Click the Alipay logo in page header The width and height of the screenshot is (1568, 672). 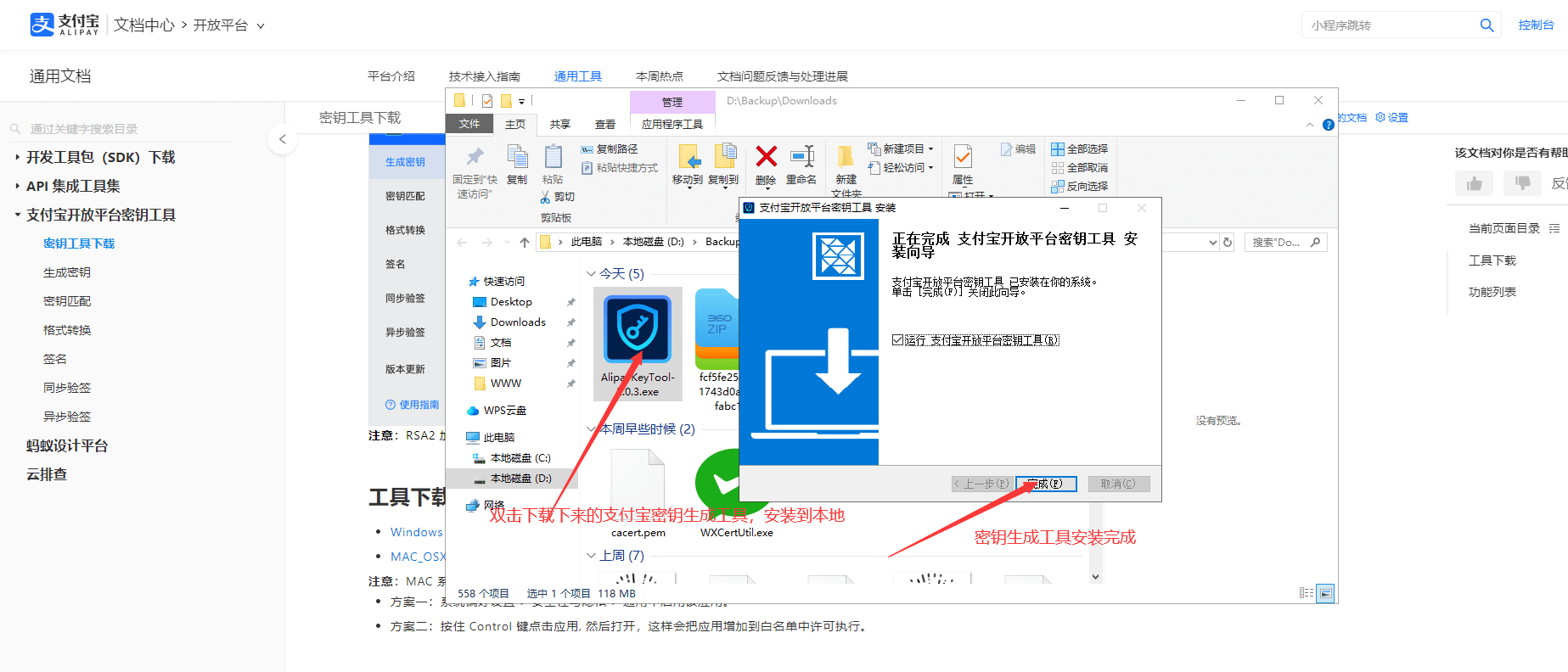(65, 25)
